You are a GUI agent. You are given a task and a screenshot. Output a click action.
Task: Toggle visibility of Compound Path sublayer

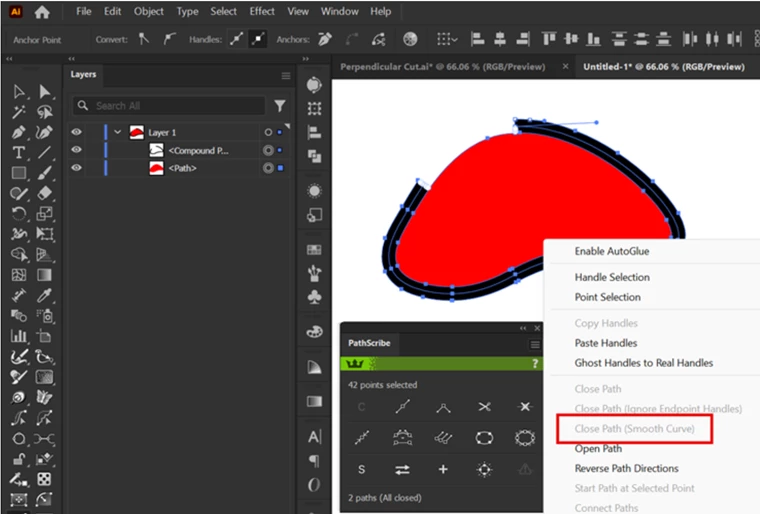pos(76,150)
